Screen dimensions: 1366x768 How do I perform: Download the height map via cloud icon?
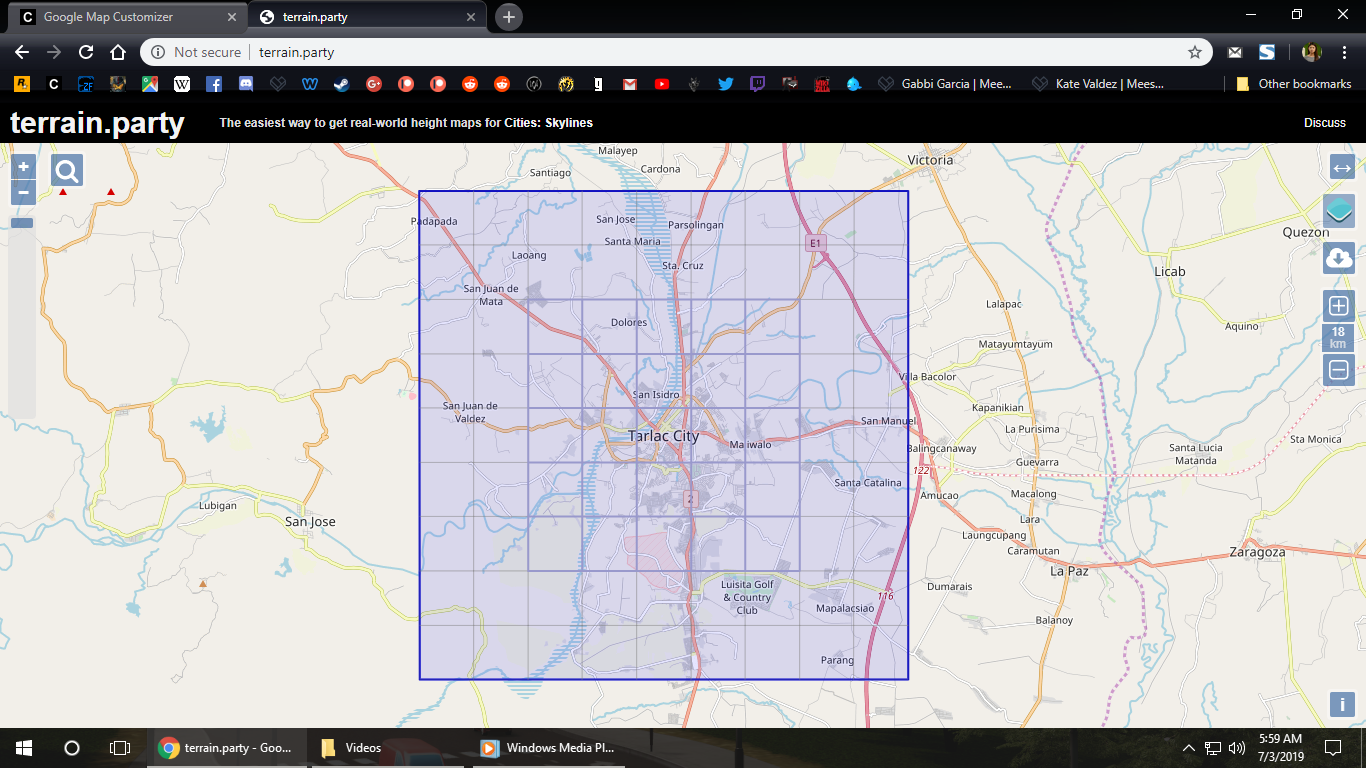(x=1339, y=258)
